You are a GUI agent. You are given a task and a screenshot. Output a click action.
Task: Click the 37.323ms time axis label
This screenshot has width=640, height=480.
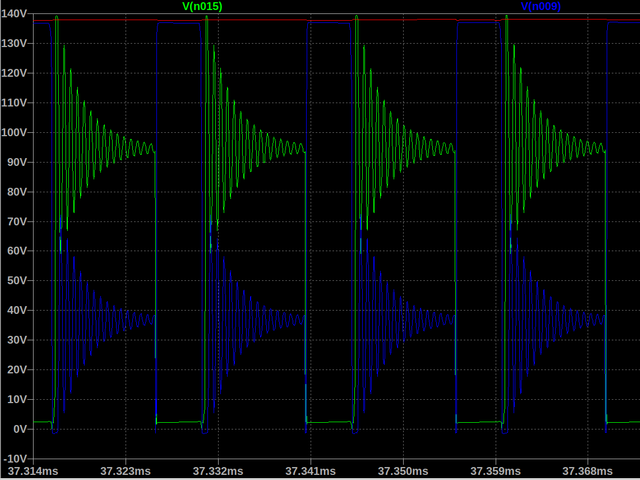(x=125, y=471)
